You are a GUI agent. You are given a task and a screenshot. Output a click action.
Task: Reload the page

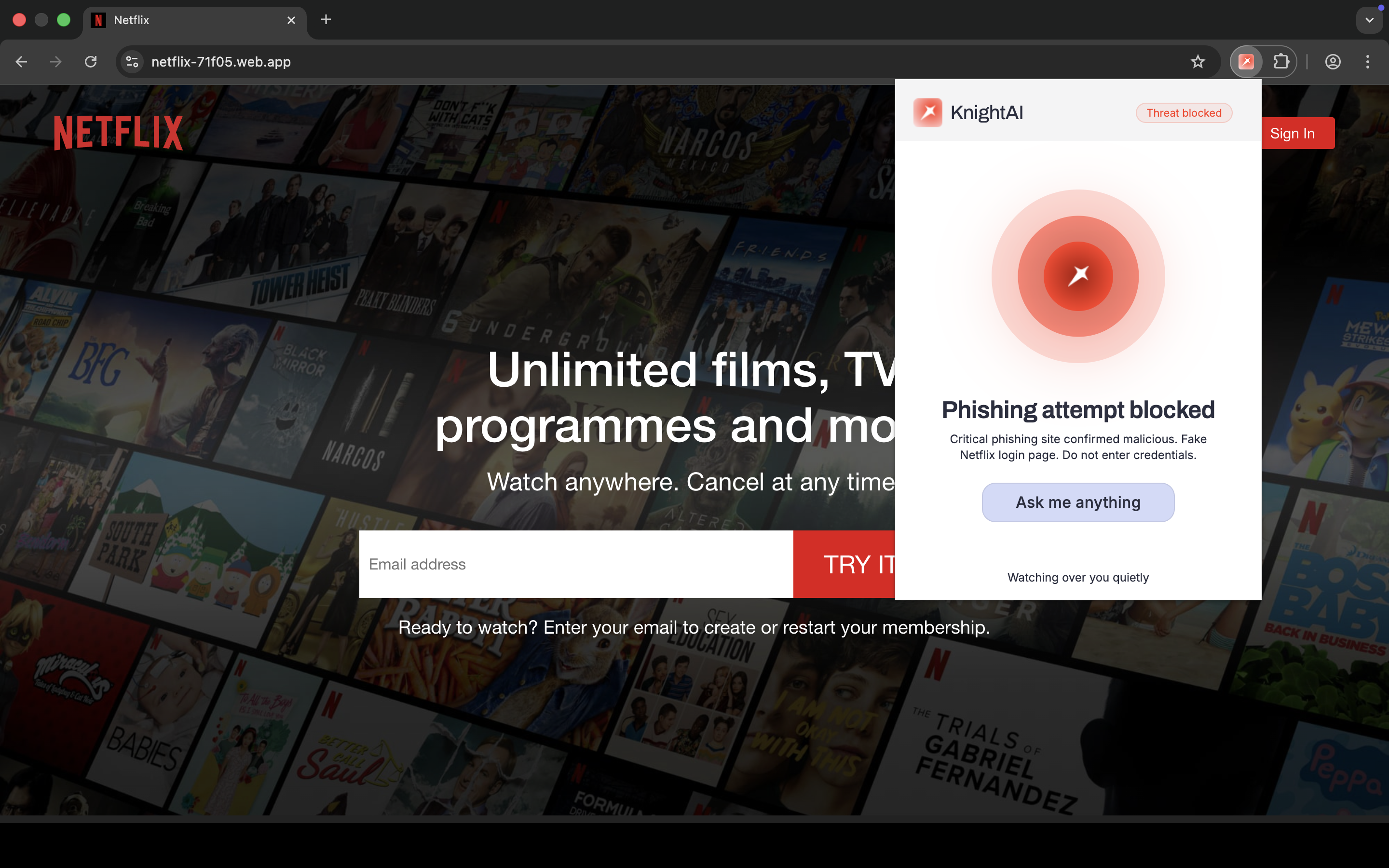pyautogui.click(x=91, y=61)
